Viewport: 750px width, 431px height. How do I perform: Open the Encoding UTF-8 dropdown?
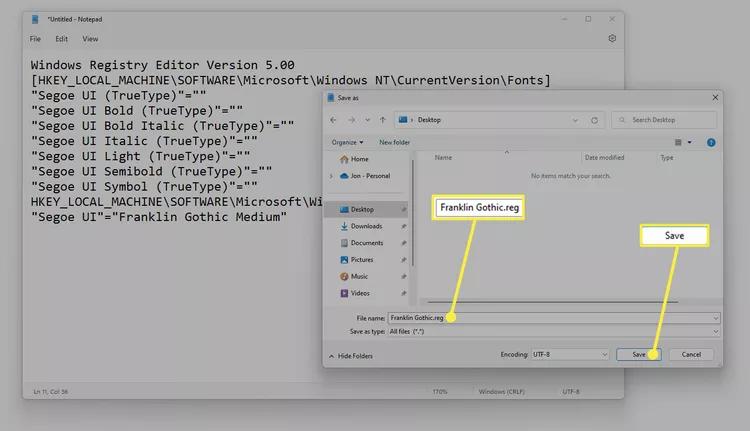pyautogui.click(x=570, y=354)
